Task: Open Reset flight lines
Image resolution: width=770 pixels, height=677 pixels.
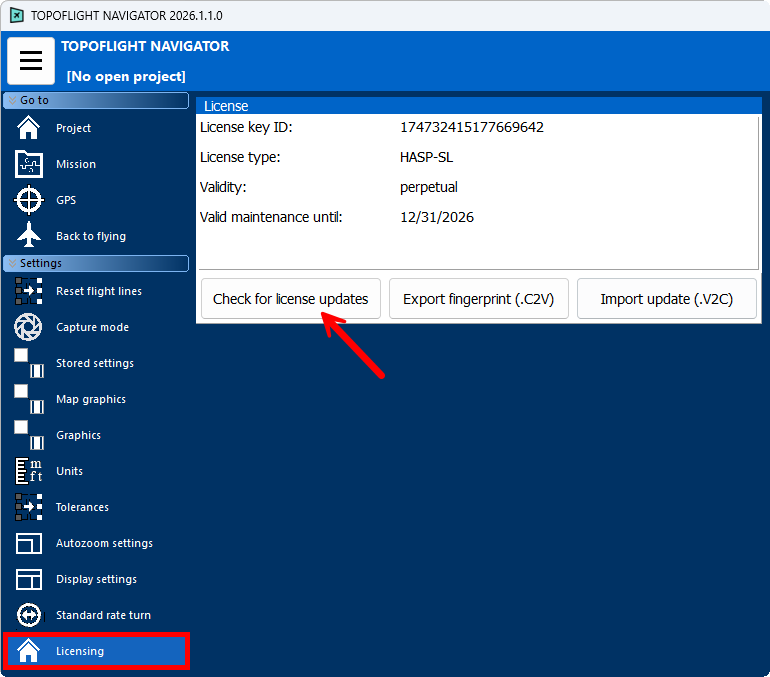Action: pyautogui.click(x=98, y=291)
